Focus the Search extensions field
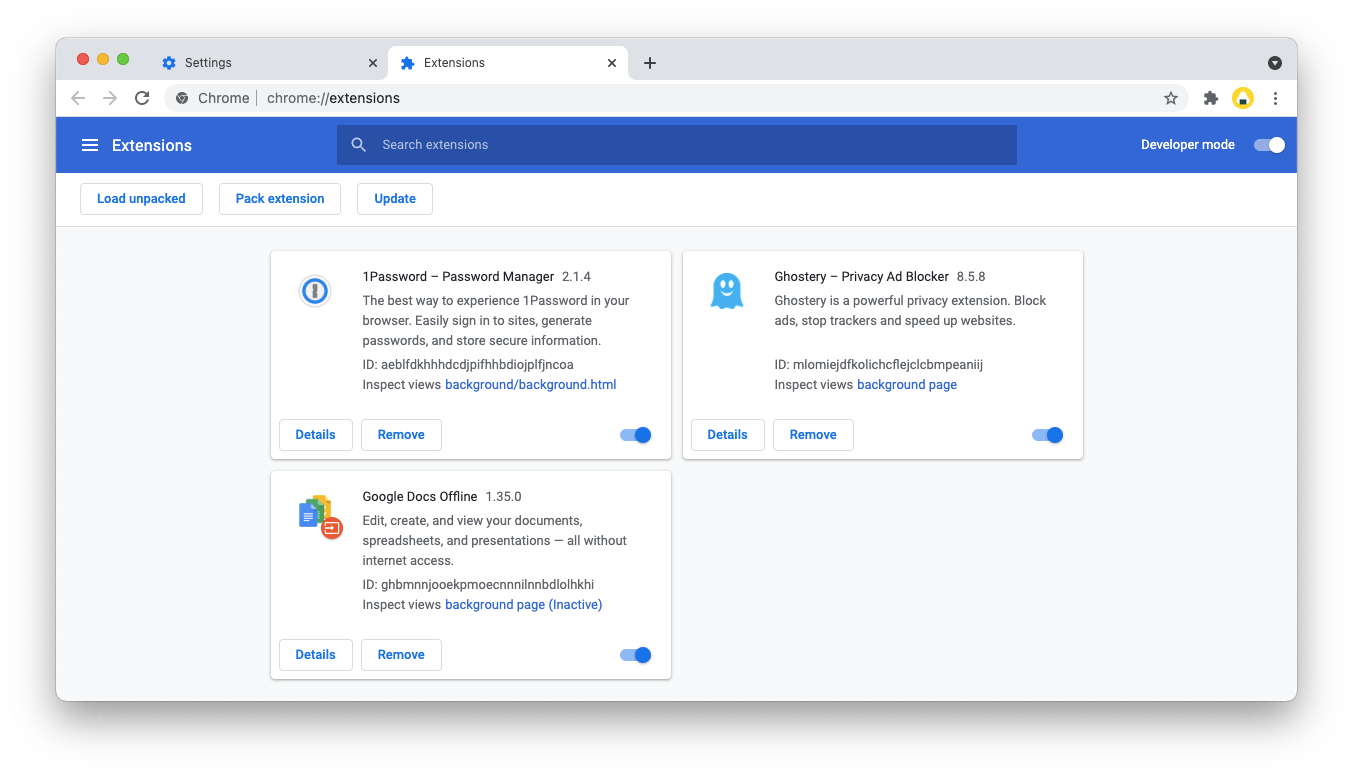Screen dimensions: 1353x775 677,145
